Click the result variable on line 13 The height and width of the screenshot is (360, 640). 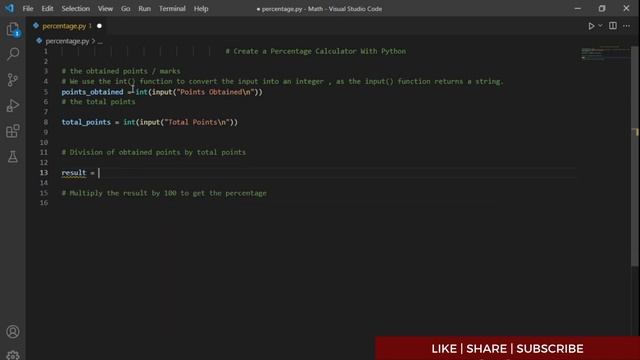pos(74,173)
